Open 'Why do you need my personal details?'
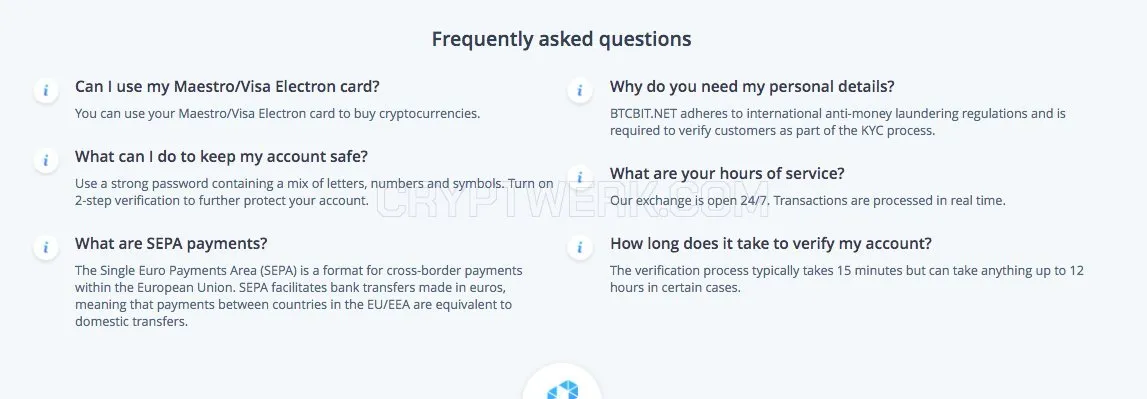 pyautogui.click(x=752, y=86)
